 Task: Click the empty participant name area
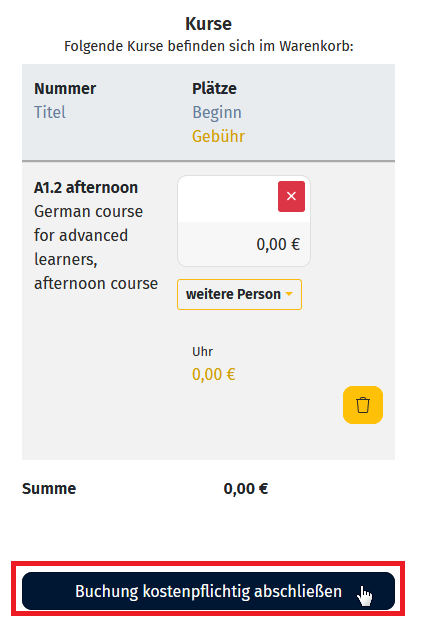pos(228,199)
